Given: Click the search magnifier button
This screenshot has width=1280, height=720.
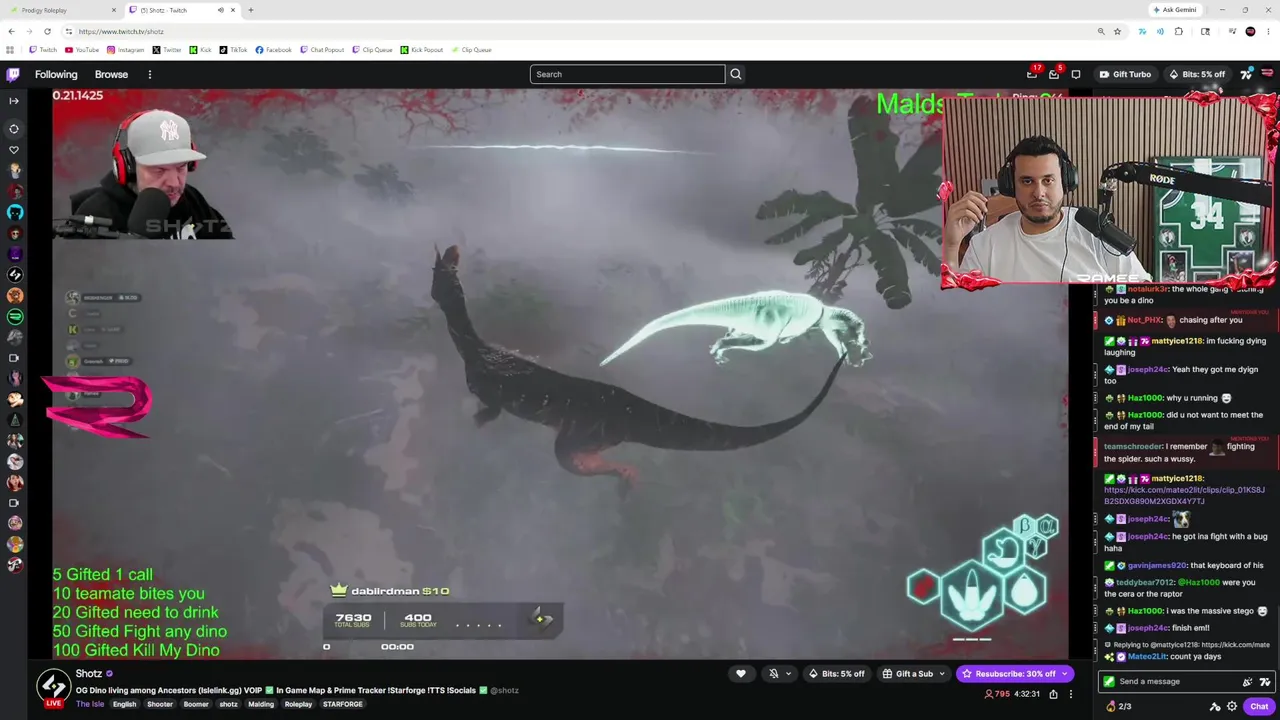Looking at the screenshot, I should coord(736,74).
